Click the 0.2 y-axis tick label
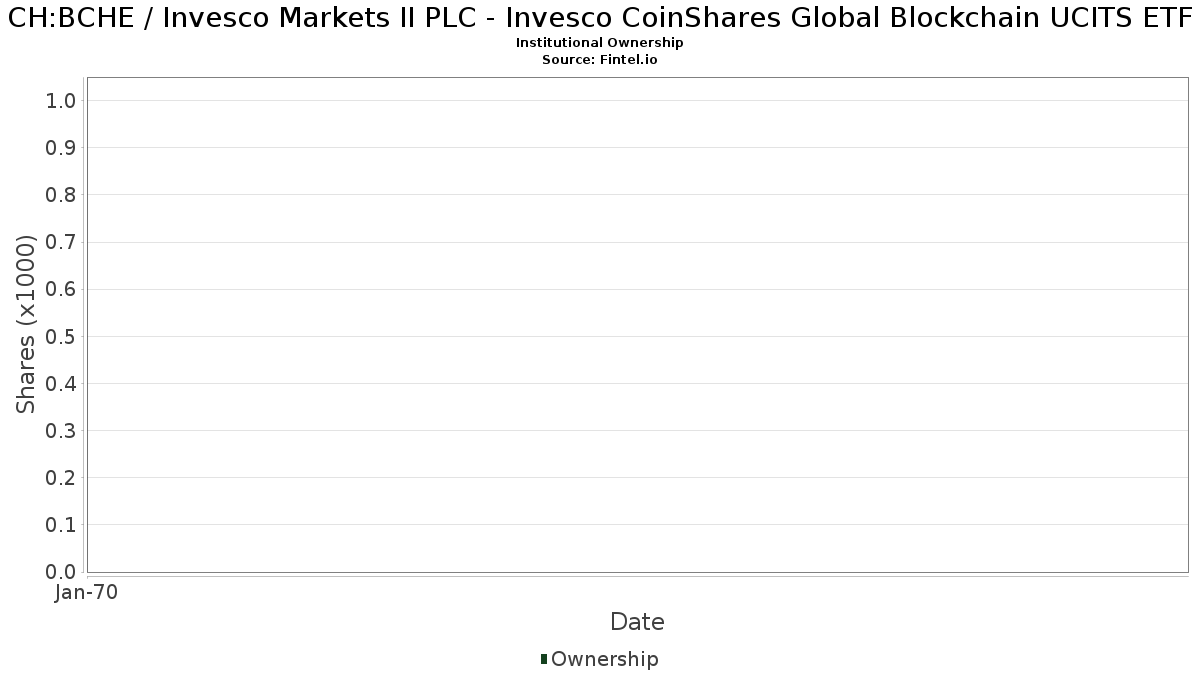 click(61, 478)
